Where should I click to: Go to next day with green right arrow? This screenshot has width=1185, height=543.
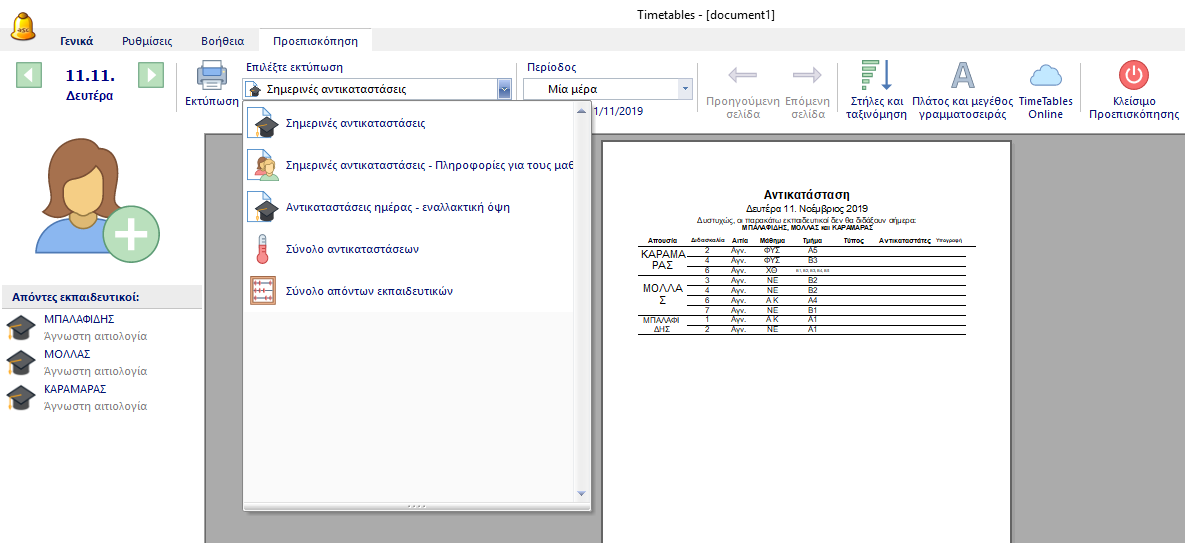[x=151, y=75]
